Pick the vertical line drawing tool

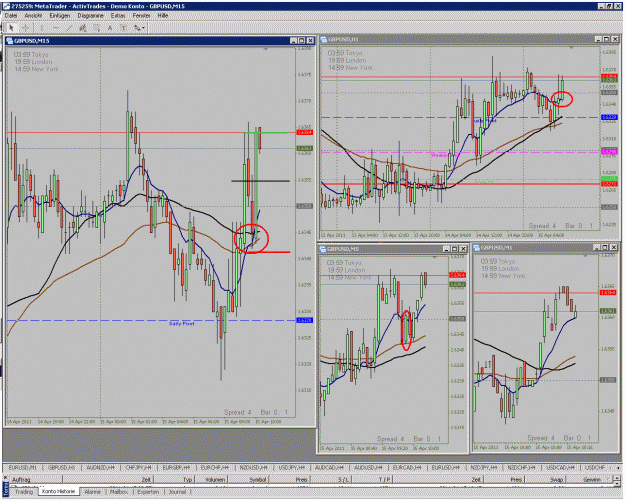(41, 28)
